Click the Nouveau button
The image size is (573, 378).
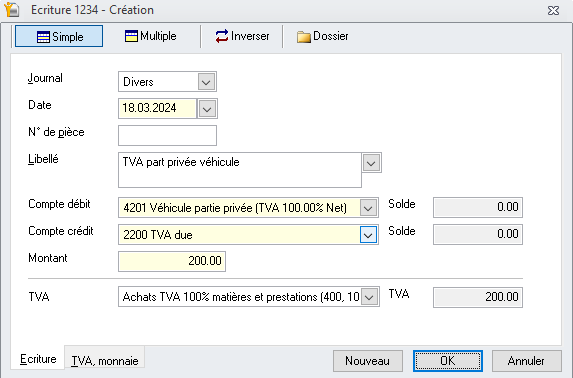368,361
